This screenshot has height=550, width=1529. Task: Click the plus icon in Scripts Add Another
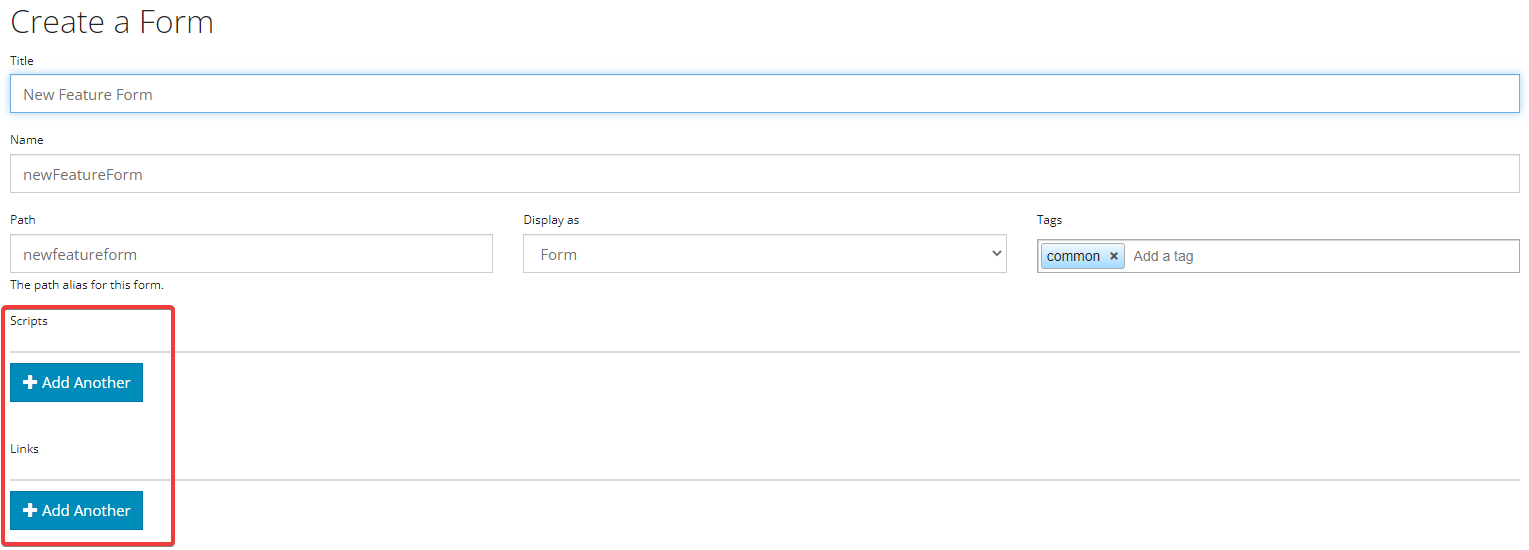[30, 383]
